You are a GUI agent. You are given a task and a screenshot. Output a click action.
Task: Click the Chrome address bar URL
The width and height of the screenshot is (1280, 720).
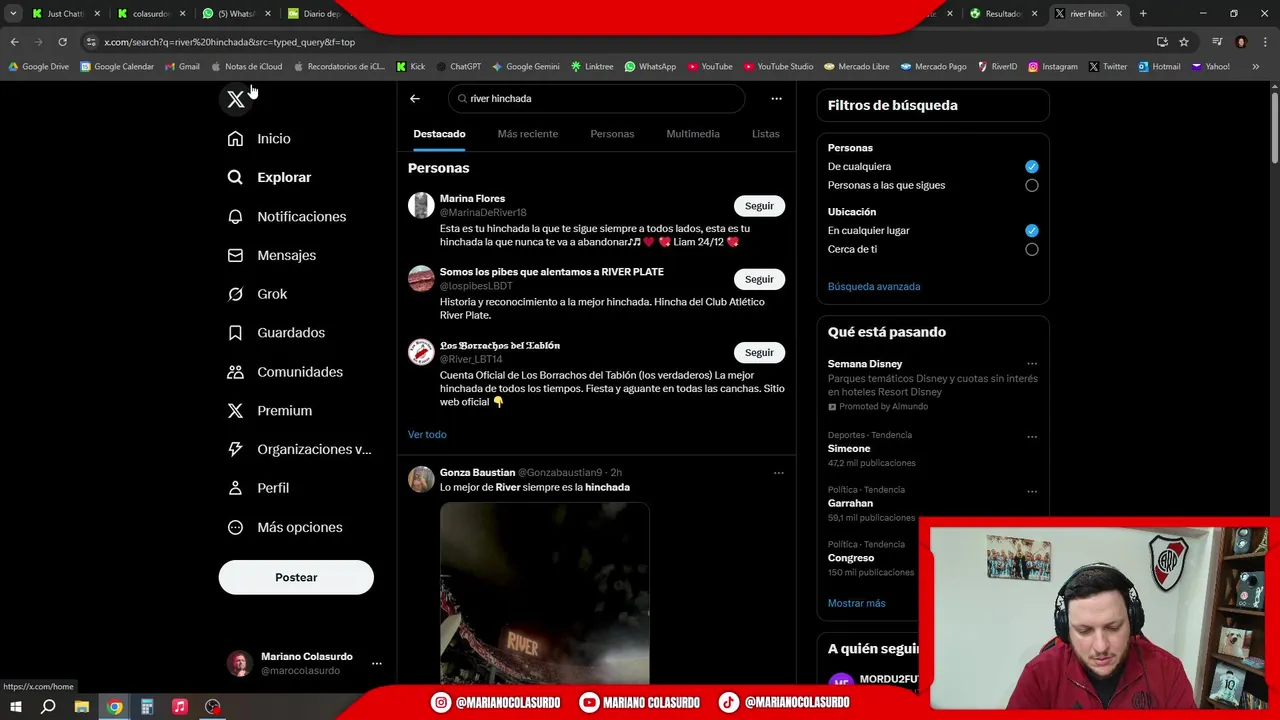[x=230, y=42]
